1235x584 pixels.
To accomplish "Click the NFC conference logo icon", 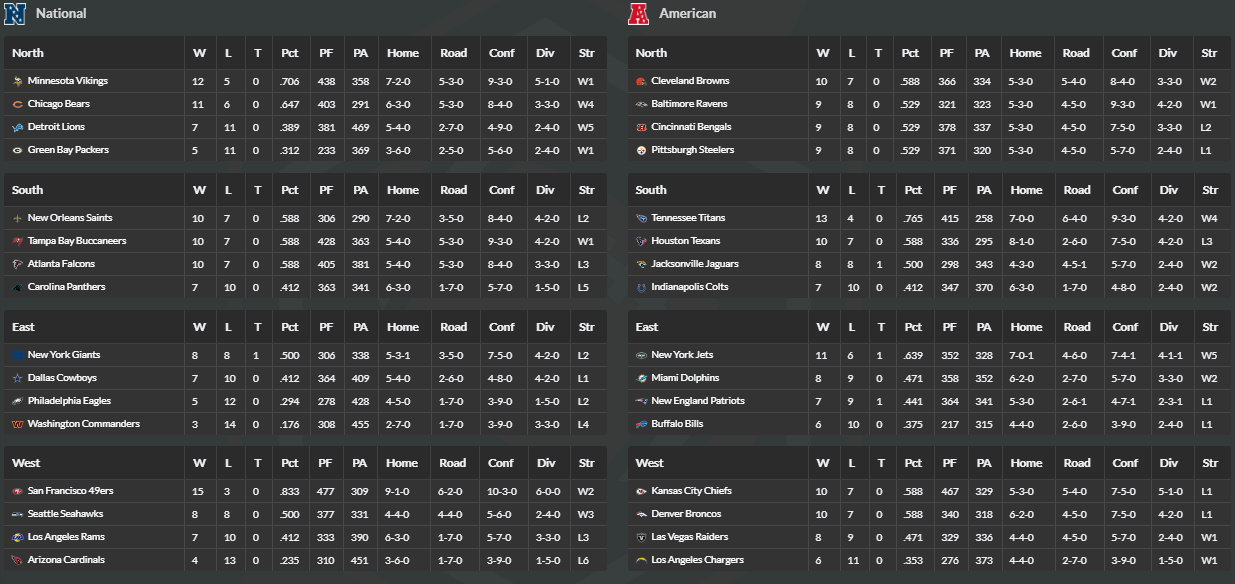I will [x=15, y=13].
